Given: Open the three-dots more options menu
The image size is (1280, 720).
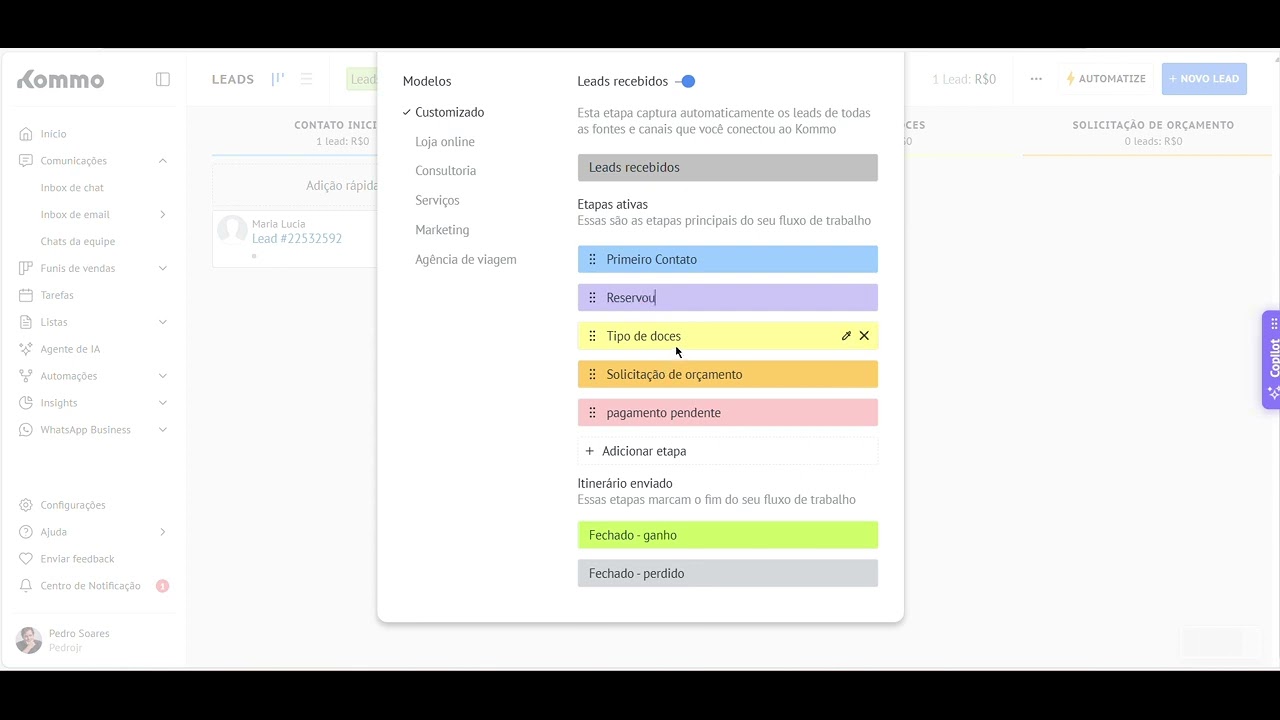Looking at the screenshot, I should point(1036,79).
